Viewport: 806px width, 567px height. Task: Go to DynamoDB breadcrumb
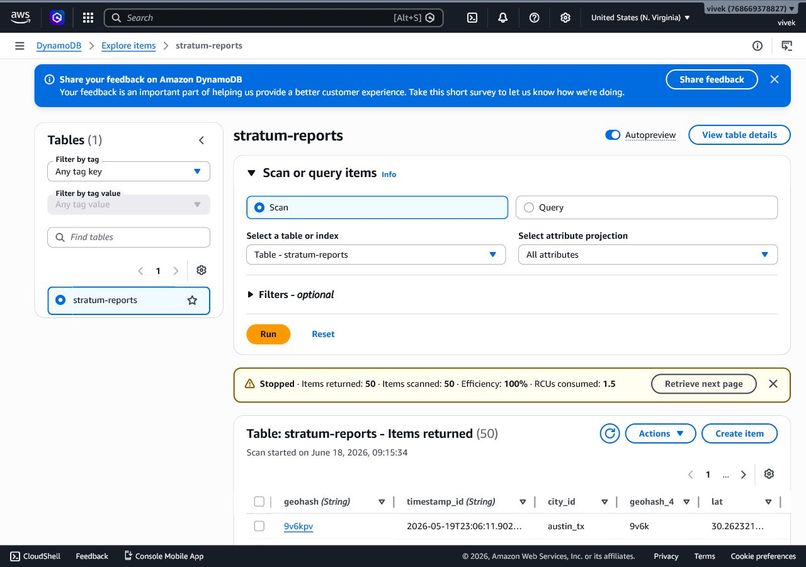tap(59, 46)
